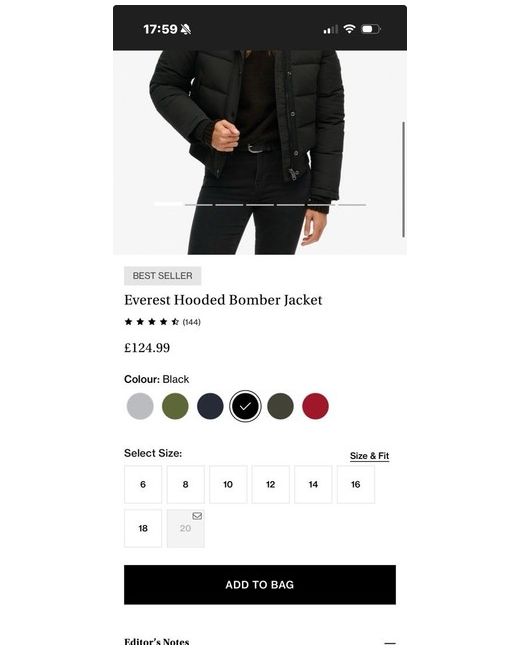Pick the light grey colour swatch
Screen dimensions: 520x650
(140, 406)
